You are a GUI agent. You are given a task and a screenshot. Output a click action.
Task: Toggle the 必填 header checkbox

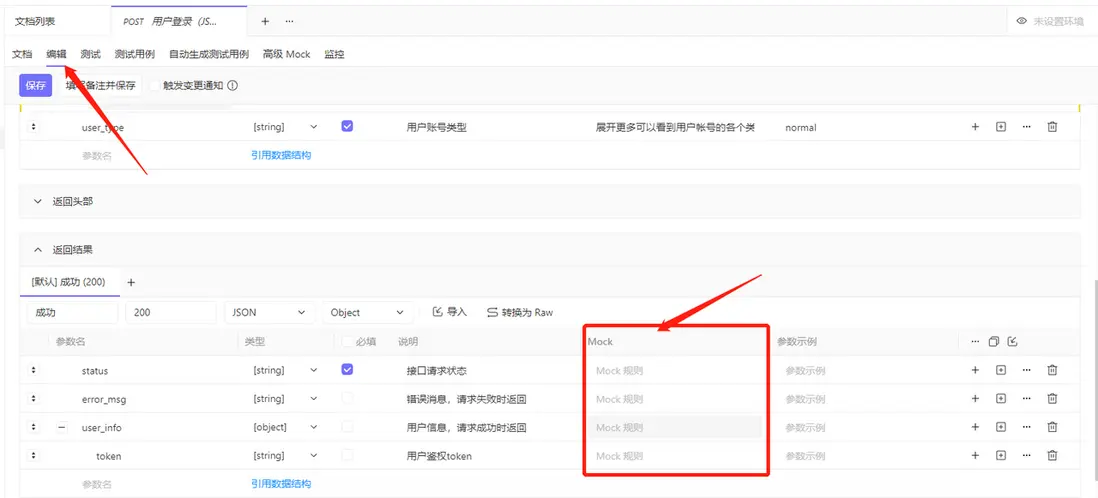click(347, 342)
